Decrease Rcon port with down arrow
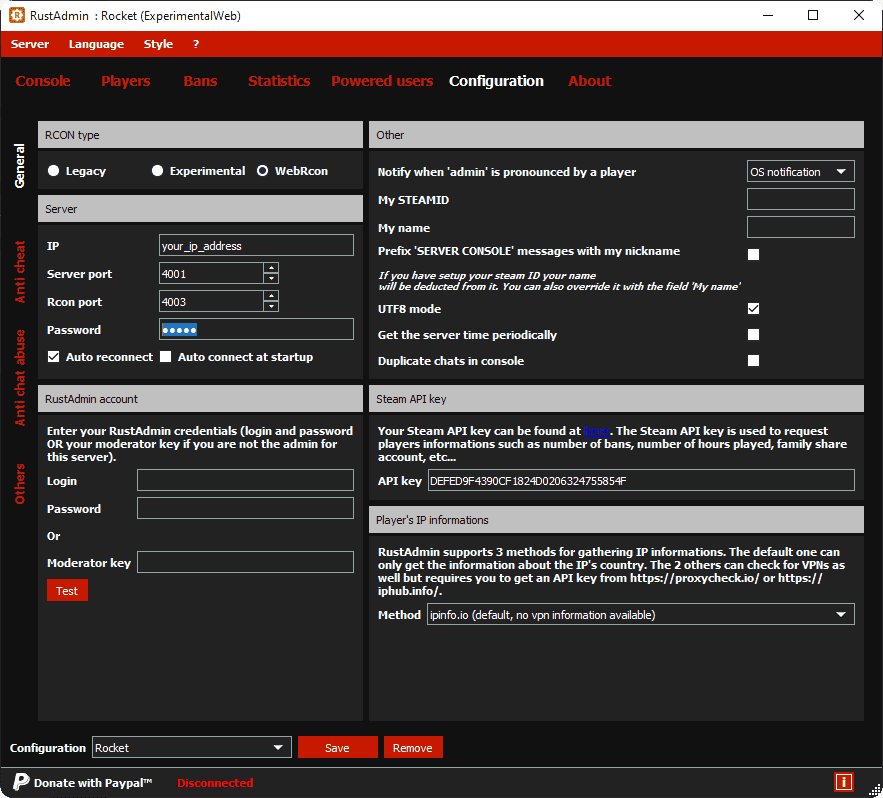 tap(271, 307)
